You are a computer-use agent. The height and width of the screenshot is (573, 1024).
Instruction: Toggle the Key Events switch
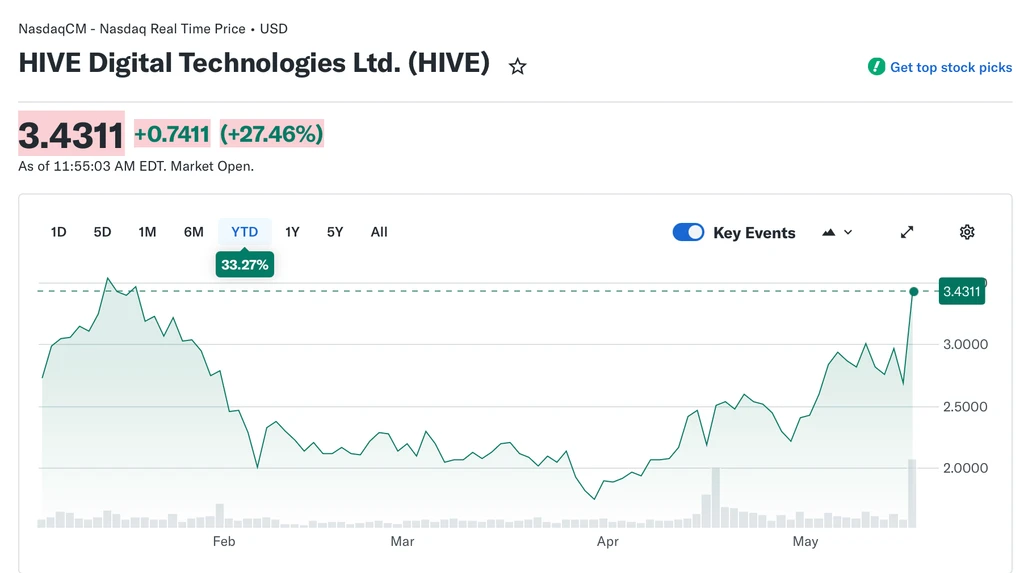click(688, 232)
